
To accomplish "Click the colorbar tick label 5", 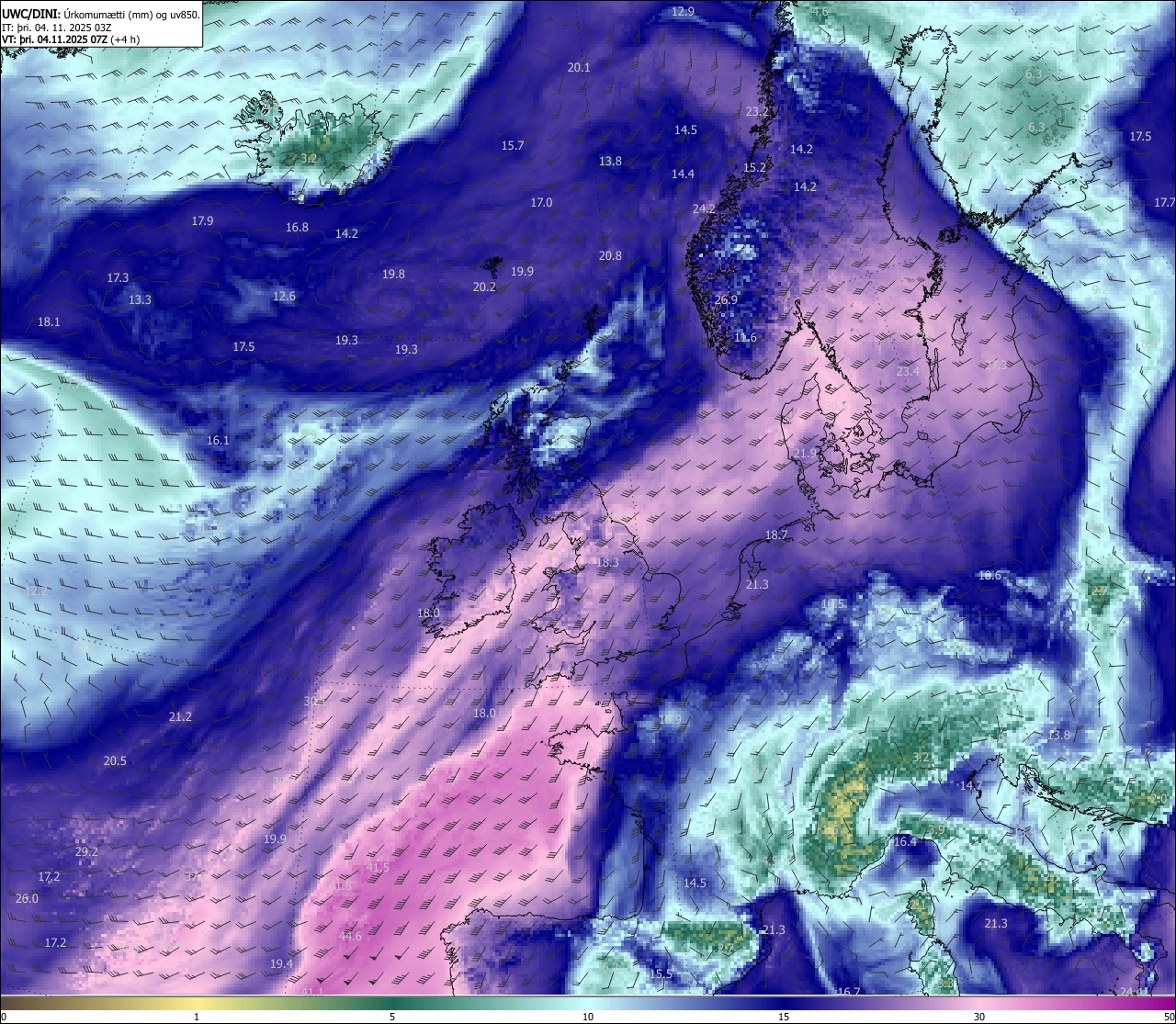I will (392, 1017).
